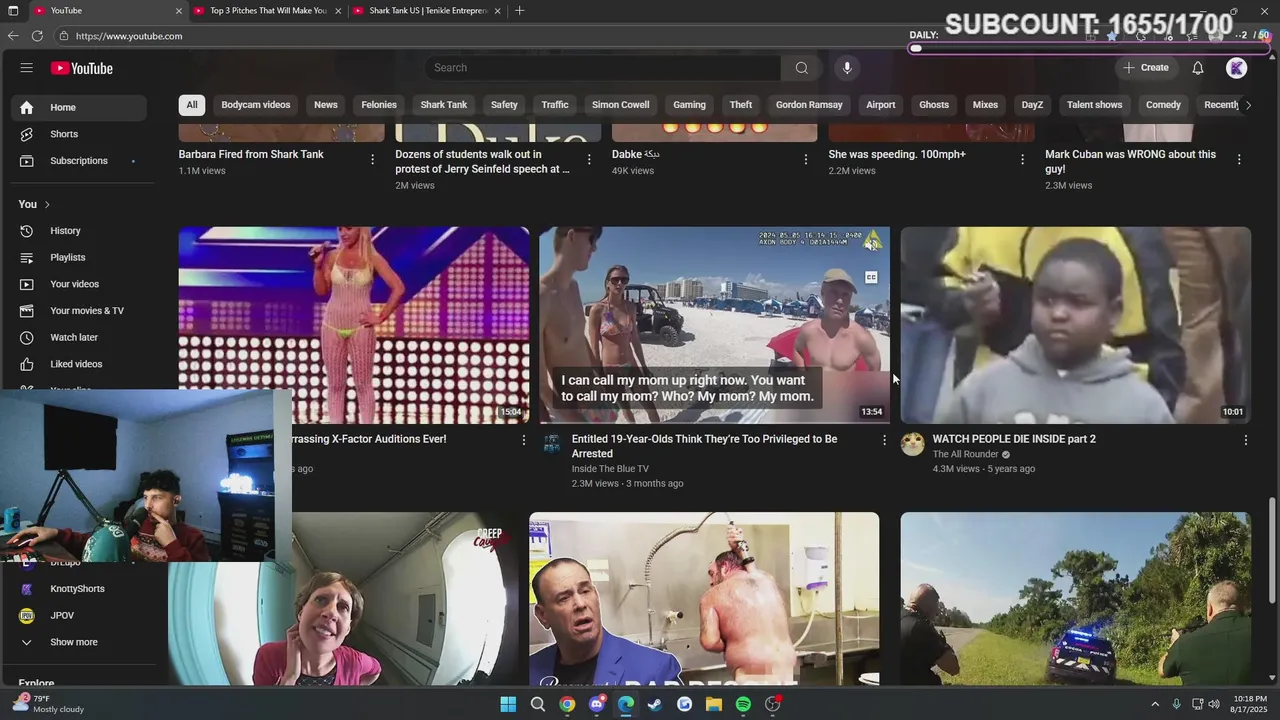This screenshot has width=1280, height=720.
Task: Open the Inside The Blue TV channel link
Action: [610, 469]
